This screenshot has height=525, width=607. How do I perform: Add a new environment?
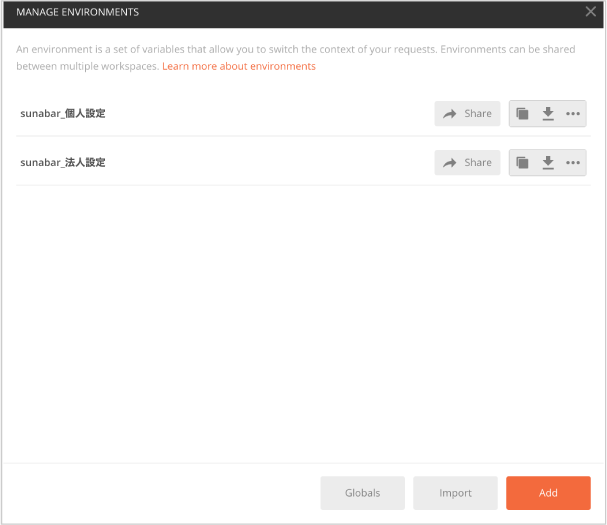548,493
